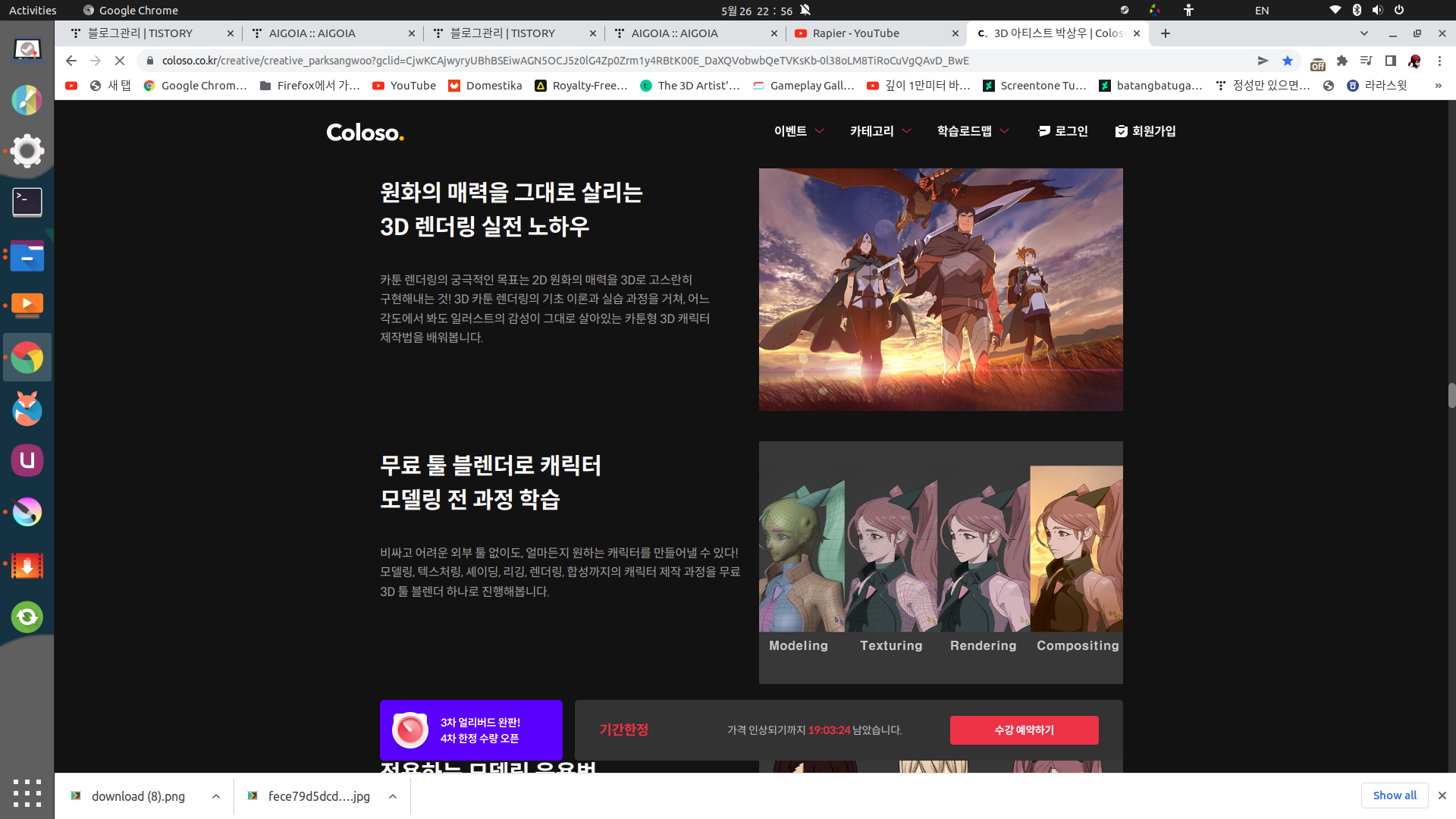Open the system status menu in top bar
Image resolution: width=1456 pixels, height=819 pixels.
point(1367,10)
